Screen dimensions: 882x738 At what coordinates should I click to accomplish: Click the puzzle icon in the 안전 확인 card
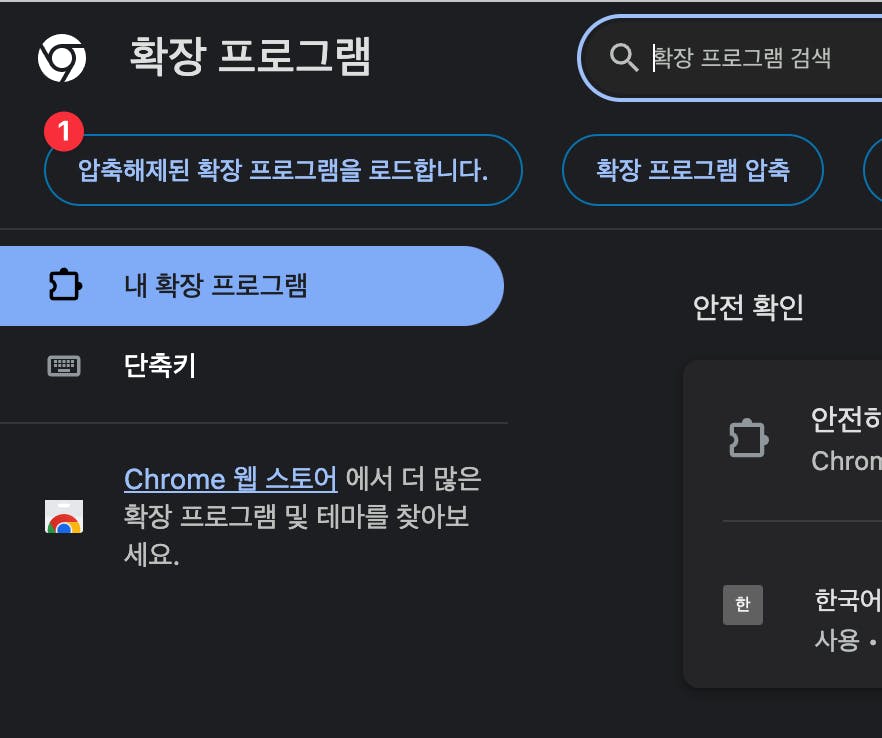[x=748, y=438]
